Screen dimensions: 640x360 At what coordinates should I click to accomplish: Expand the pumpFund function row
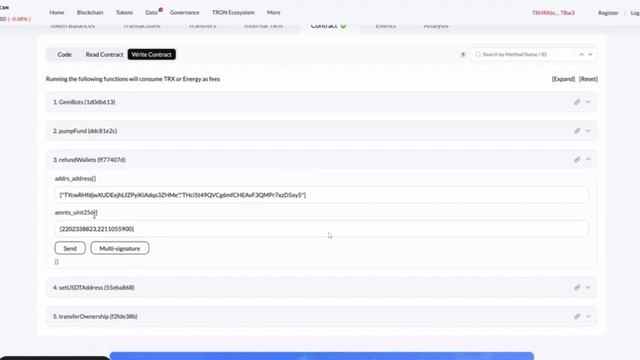588,131
